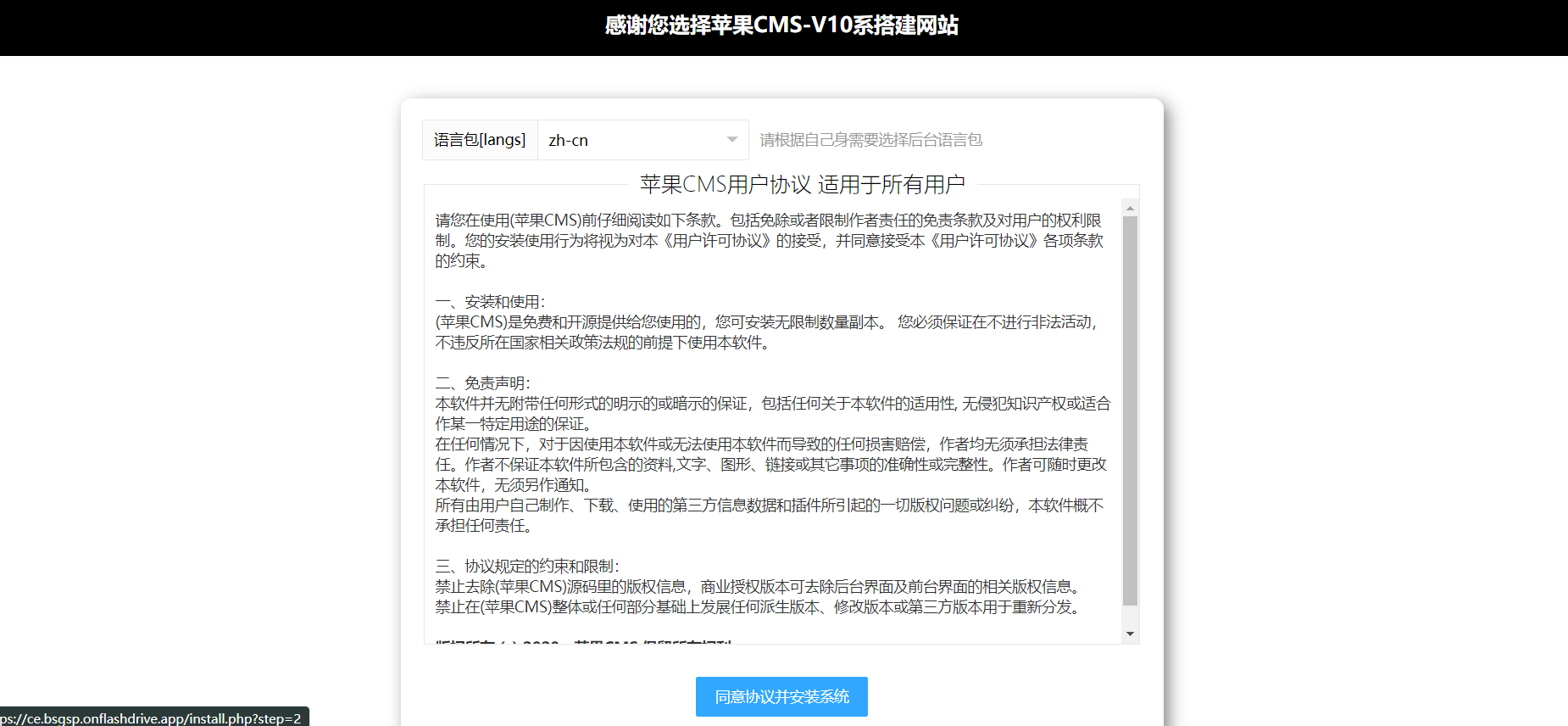The height and width of the screenshot is (726, 1568).
Task: Click the hint text 请根据自己身需要选择后台语言包
Action: pos(870,140)
